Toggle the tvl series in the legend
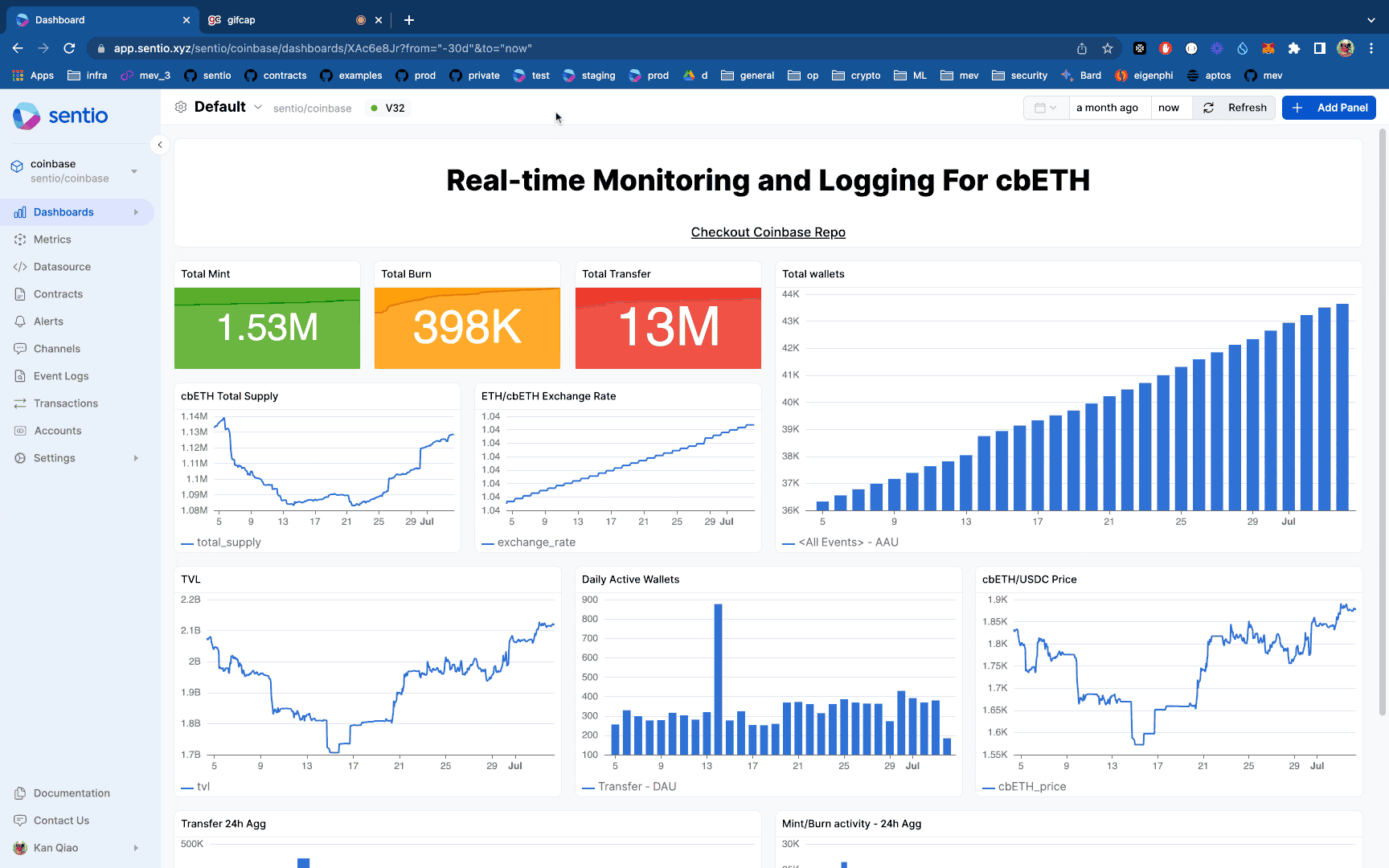The height and width of the screenshot is (868, 1389). click(195, 787)
